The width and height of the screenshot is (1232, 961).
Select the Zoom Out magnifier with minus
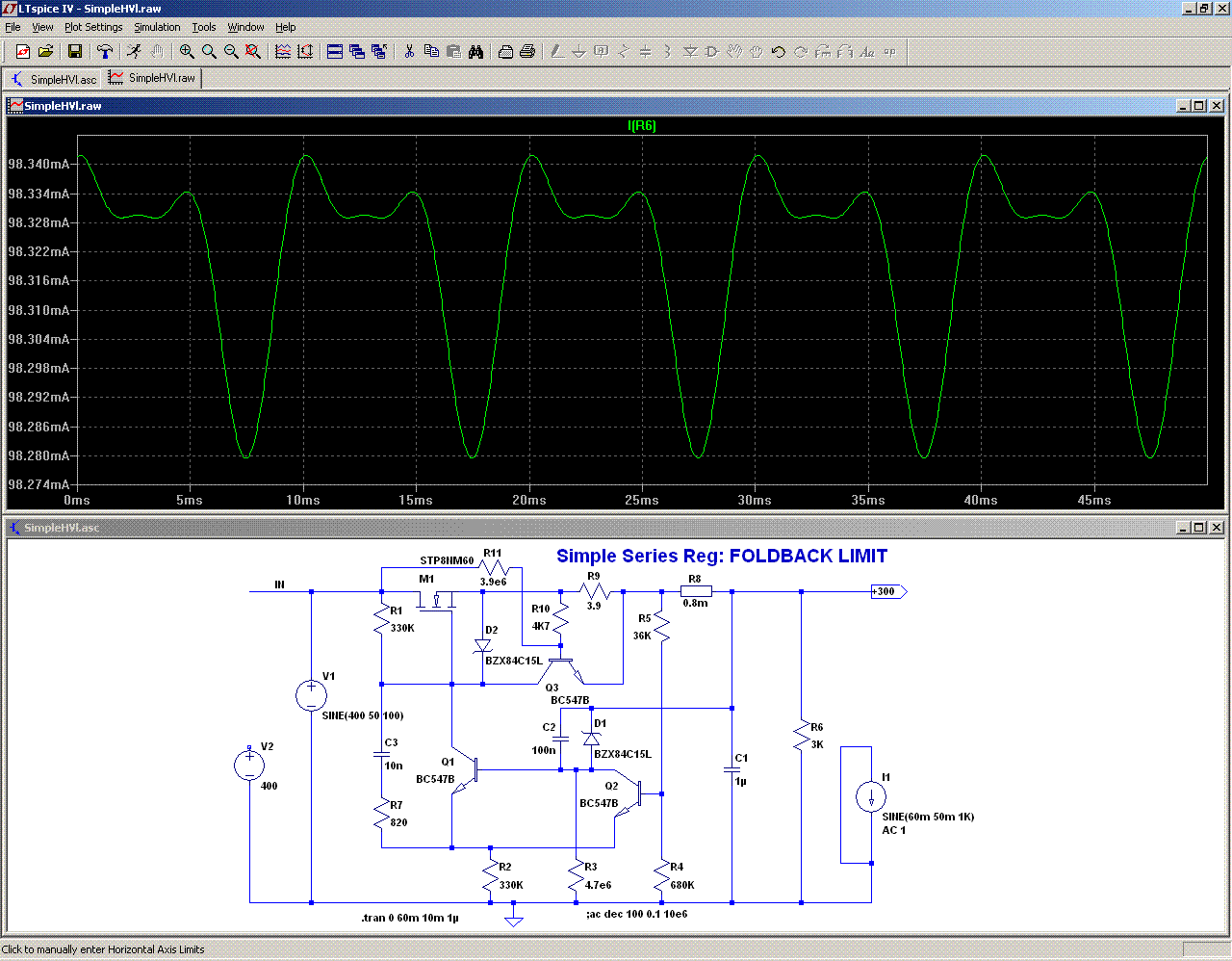(x=231, y=51)
